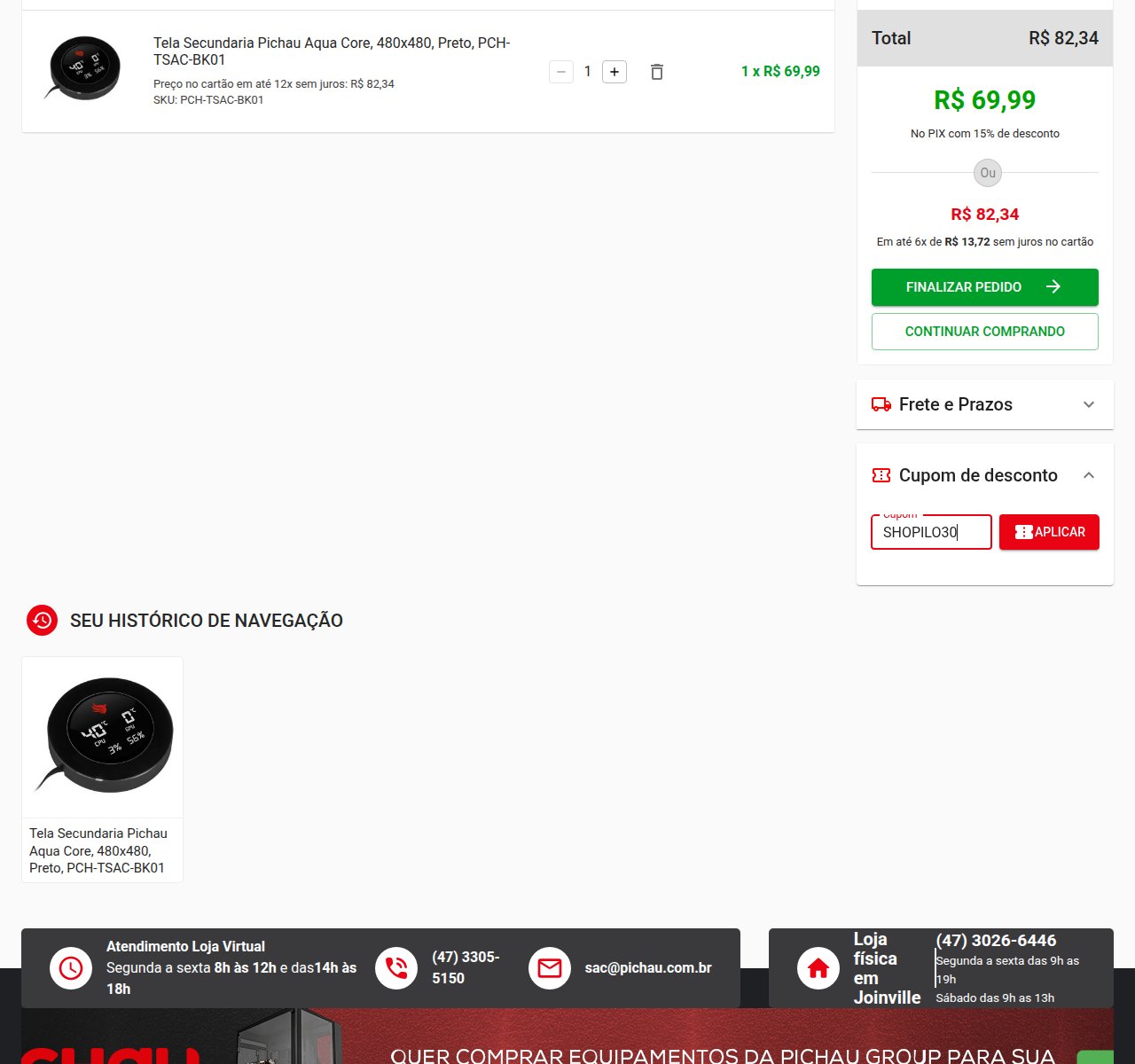Click the red R$ 82,34 card price
Viewport: 1135px width, 1064px height.
click(984, 215)
